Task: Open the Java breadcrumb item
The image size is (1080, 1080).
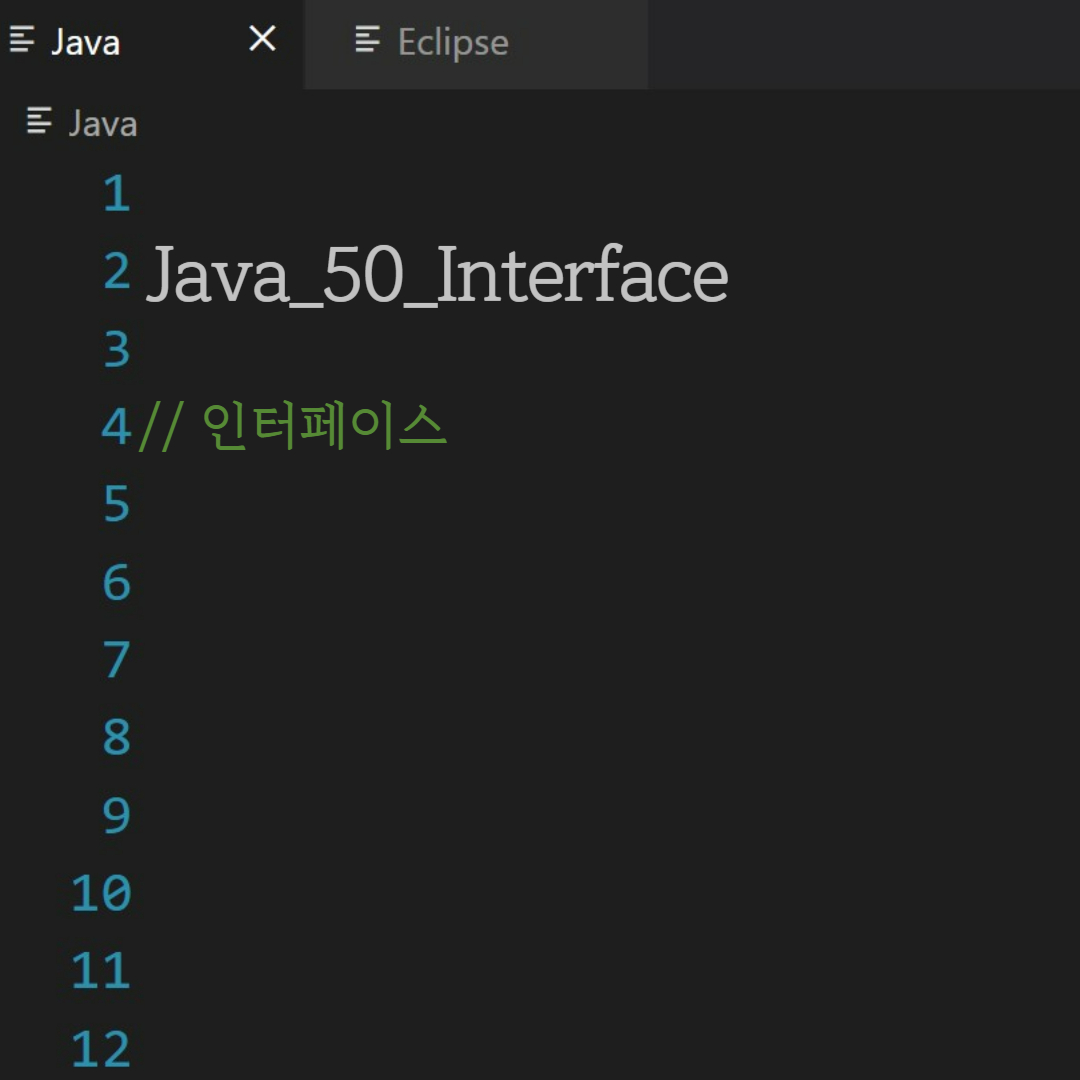Action: (x=103, y=124)
